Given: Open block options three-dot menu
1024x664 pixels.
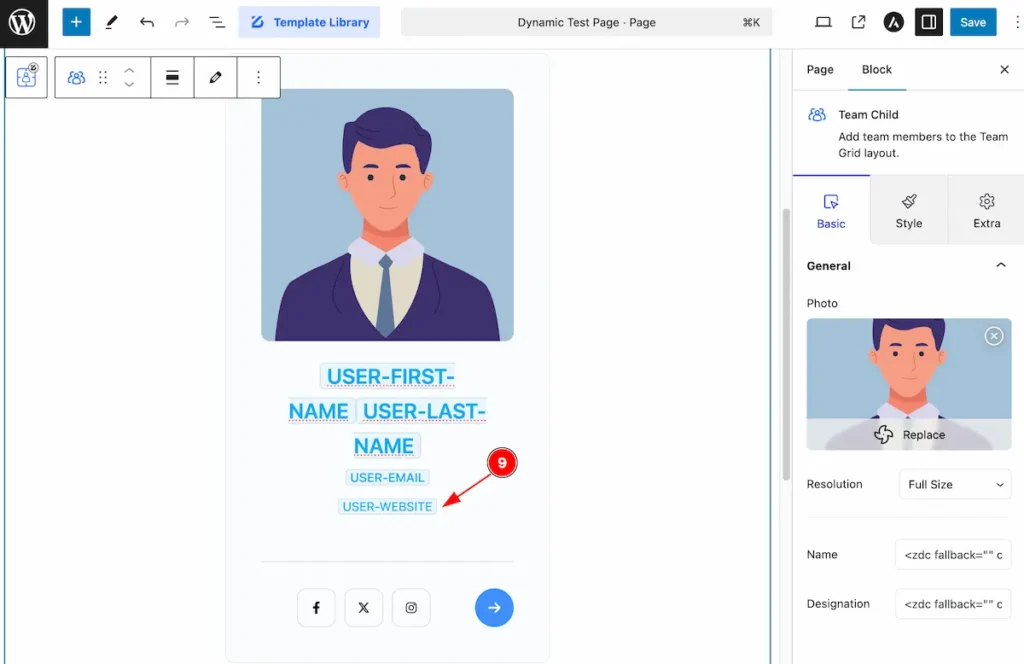Looking at the screenshot, I should (x=259, y=78).
